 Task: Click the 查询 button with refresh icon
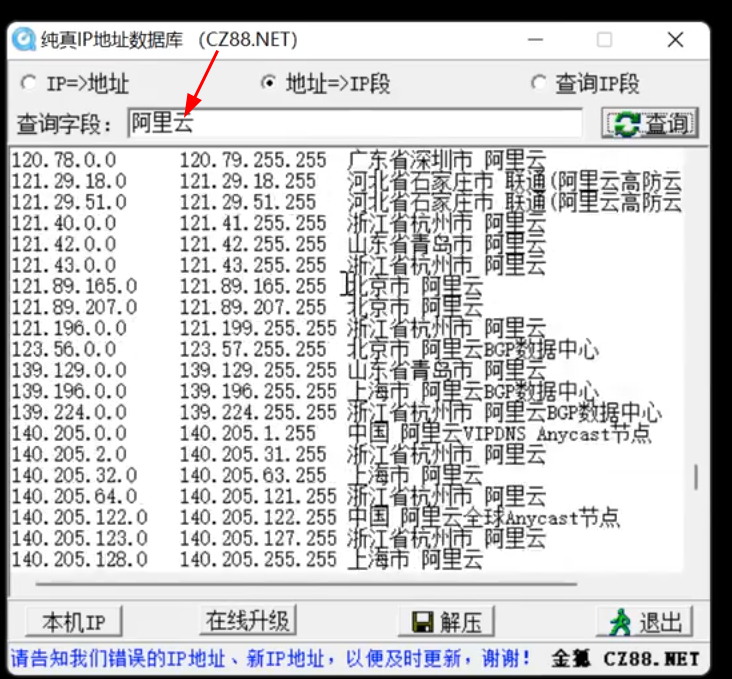[650, 123]
